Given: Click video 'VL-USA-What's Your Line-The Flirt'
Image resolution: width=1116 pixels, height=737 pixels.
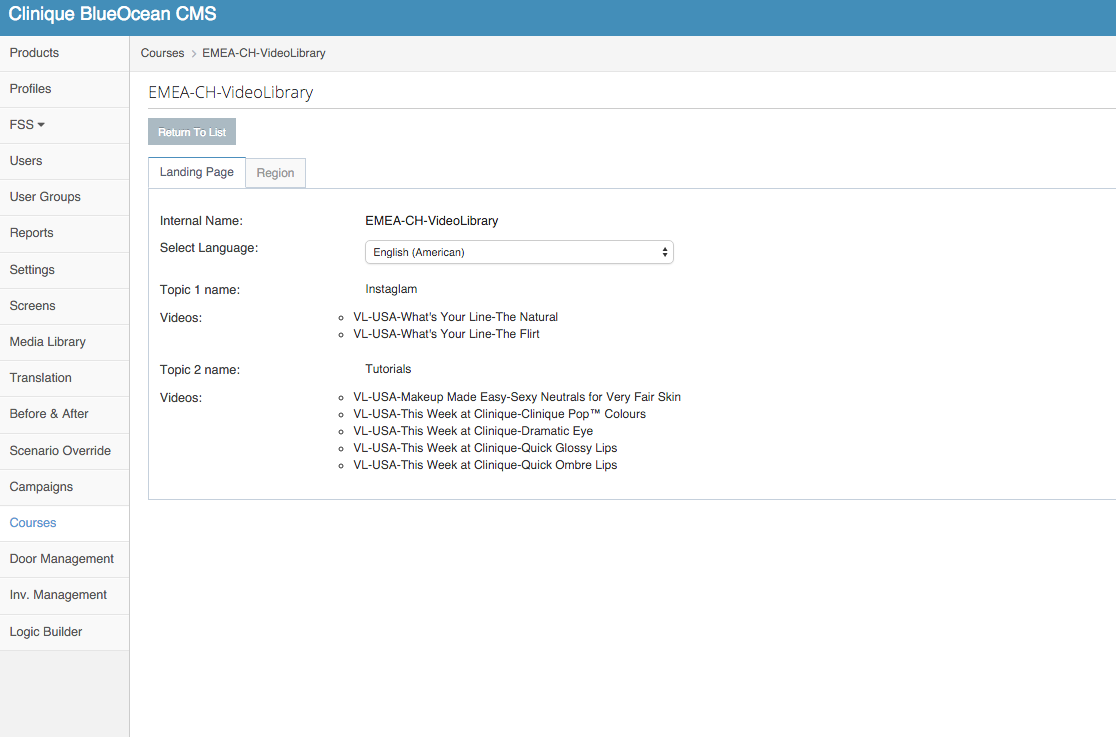Looking at the screenshot, I should point(446,334).
